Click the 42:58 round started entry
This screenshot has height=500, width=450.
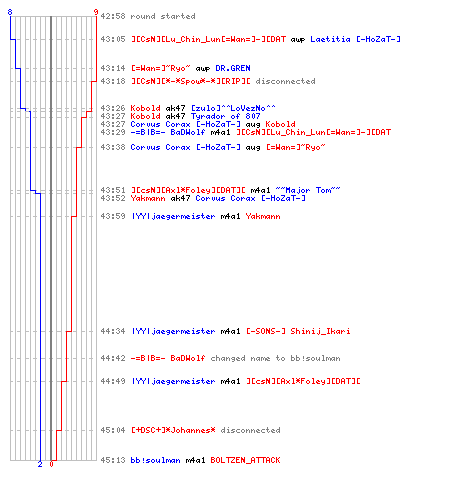[148, 16]
